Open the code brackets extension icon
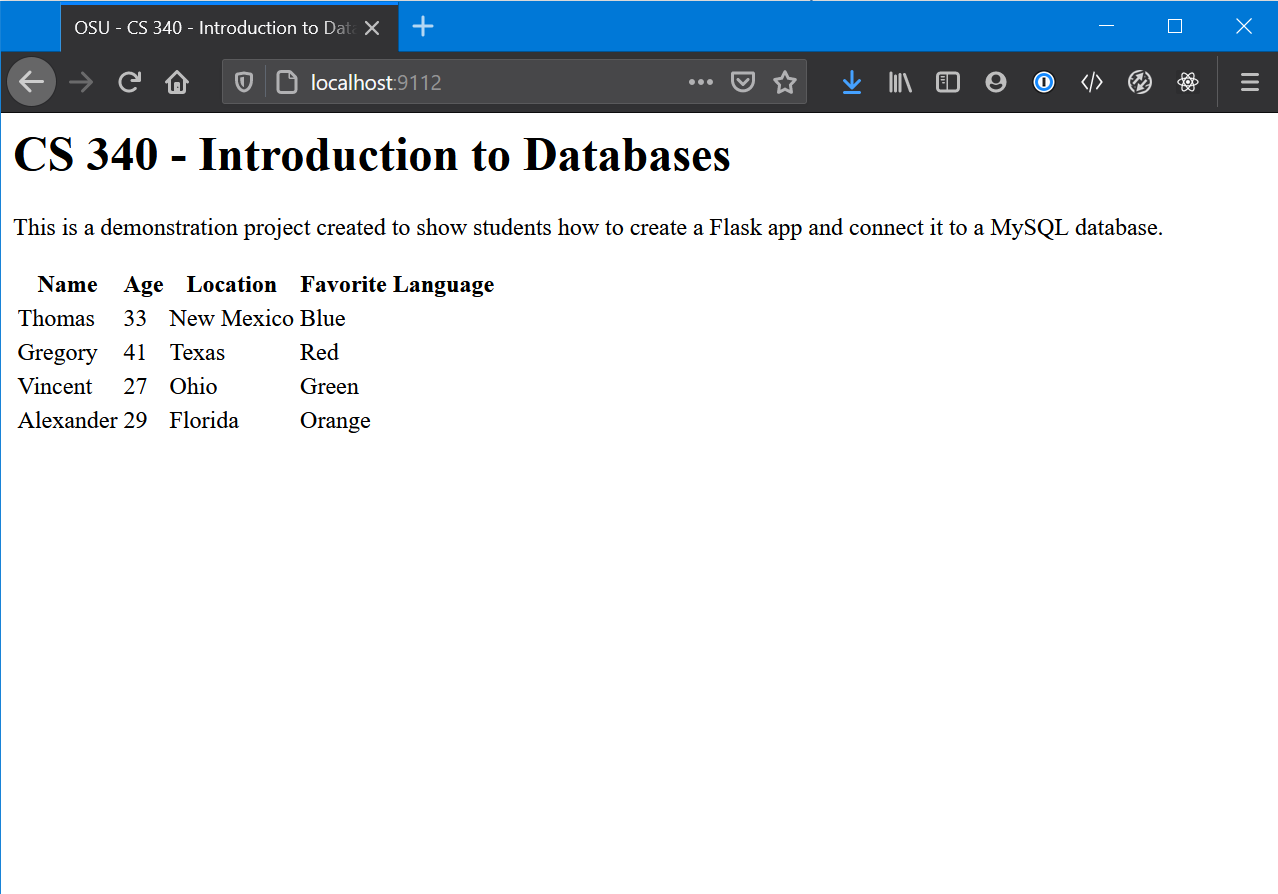 [1092, 82]
